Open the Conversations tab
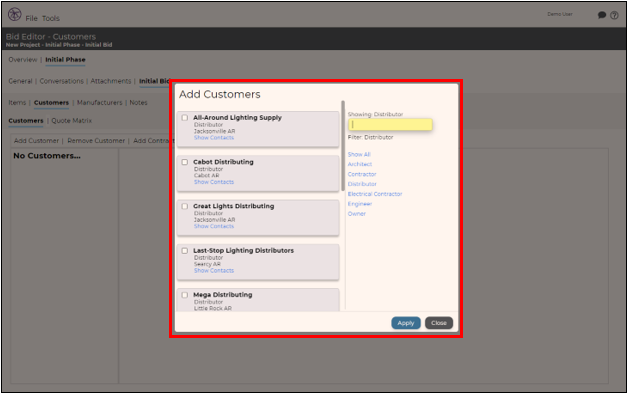Image resolution: width=629 pixels, height=395 pixels. click(x=61, y=81)
